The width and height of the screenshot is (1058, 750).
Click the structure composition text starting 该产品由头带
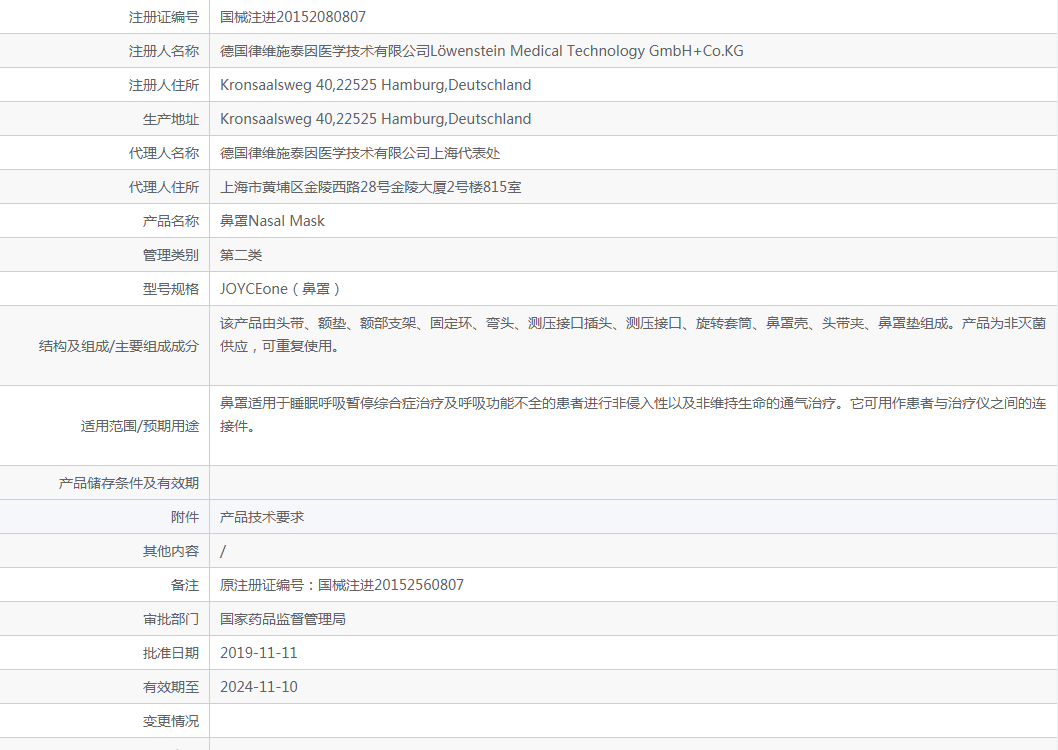pos(633,335)
